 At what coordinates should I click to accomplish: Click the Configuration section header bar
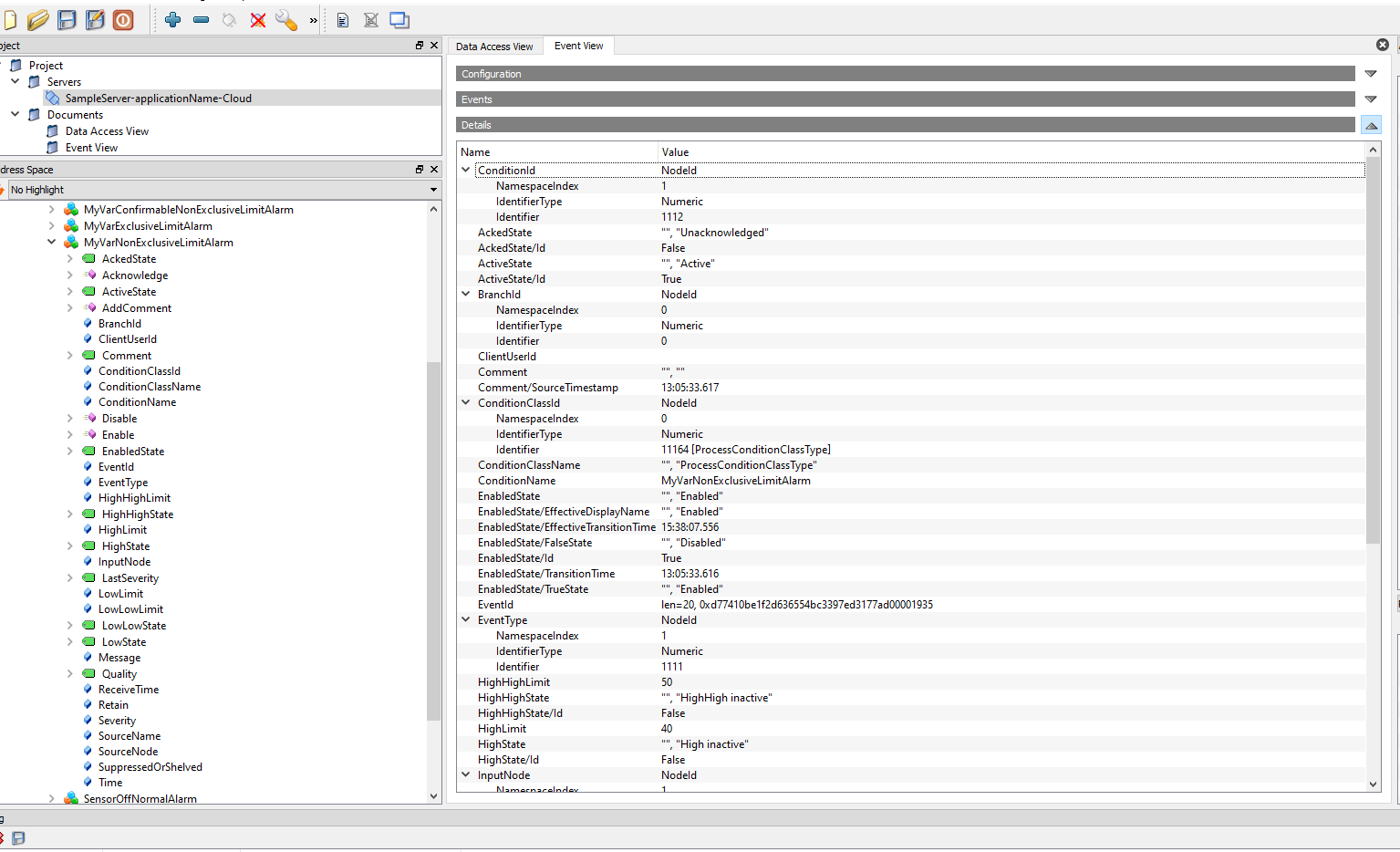(906, 74)
